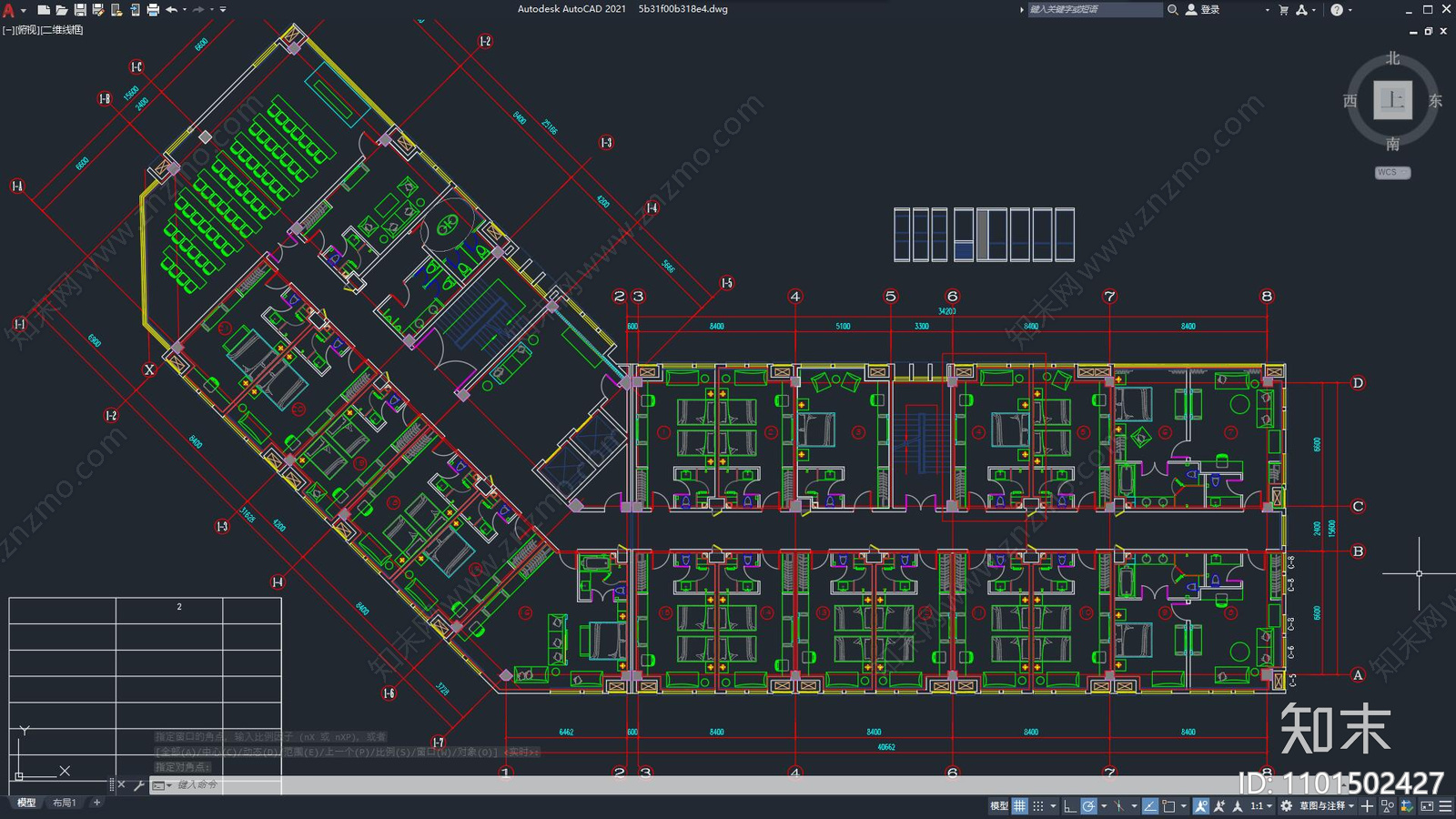The width and height of the screenshot is (1456, 819).
Task: Toggle the drawing grid display
Action: (1020, 806)
